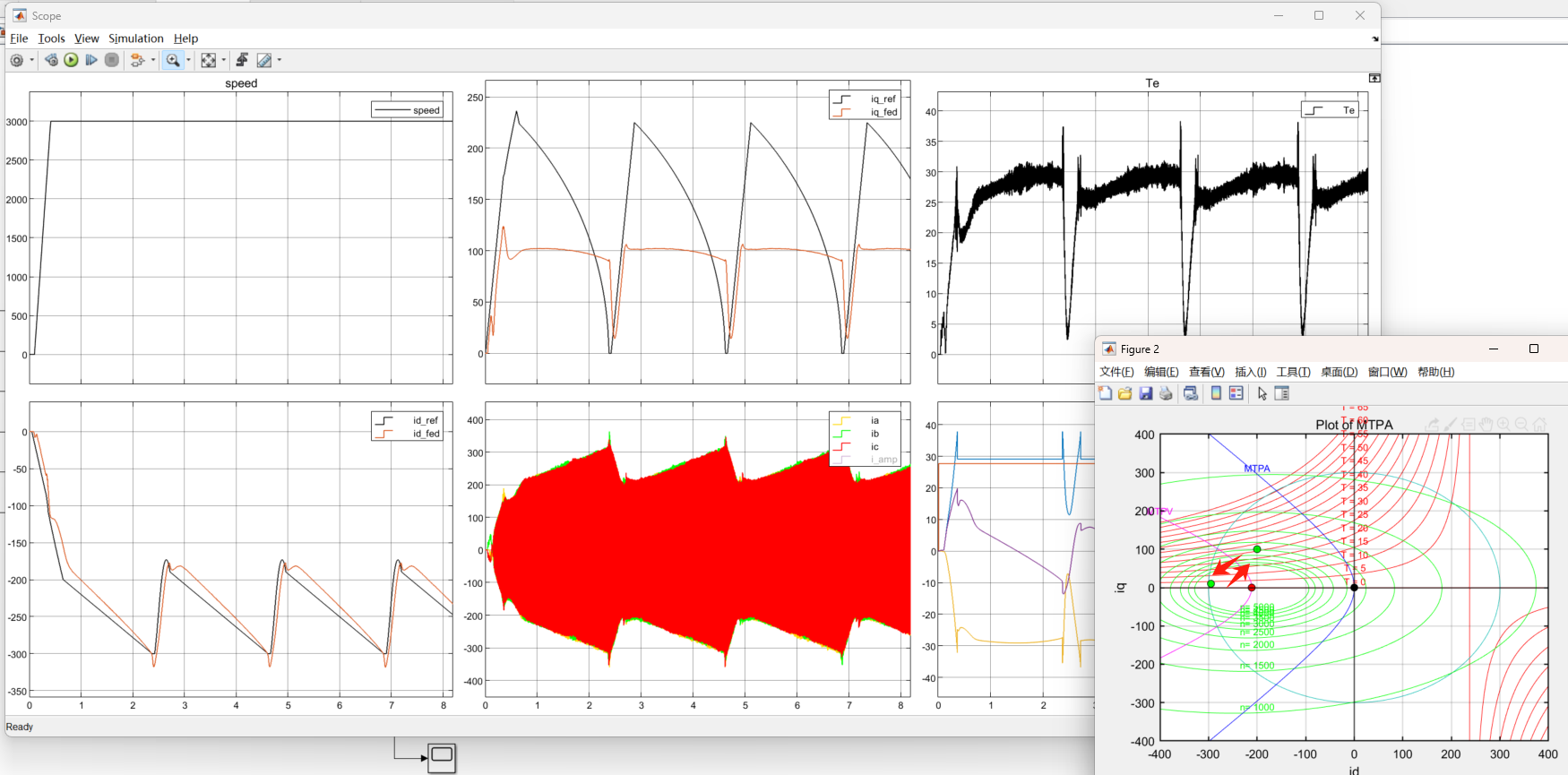Image resolution: width=1568 pixels, height=775 pixels.
Task: Open the View menu in Scope
Action: tap(86, 39)
